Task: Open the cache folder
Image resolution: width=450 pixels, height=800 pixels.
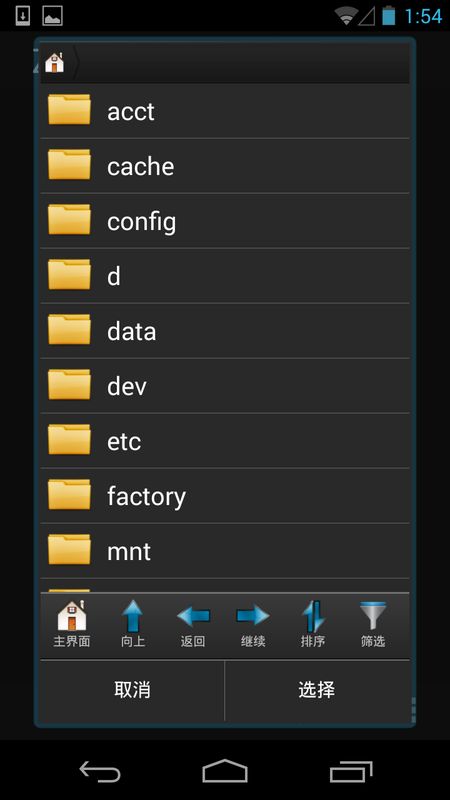Action: (225, 166)
